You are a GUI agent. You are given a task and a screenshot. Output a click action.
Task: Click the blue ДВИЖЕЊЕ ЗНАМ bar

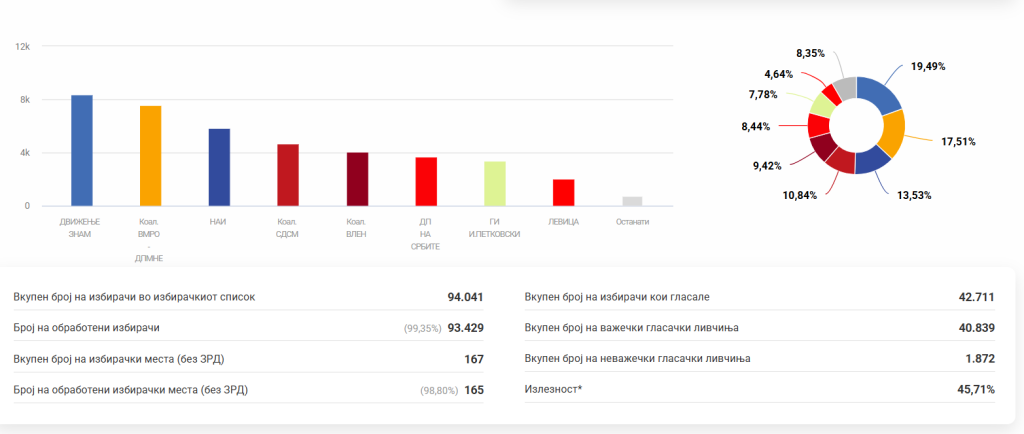click(x=82, y=151)
